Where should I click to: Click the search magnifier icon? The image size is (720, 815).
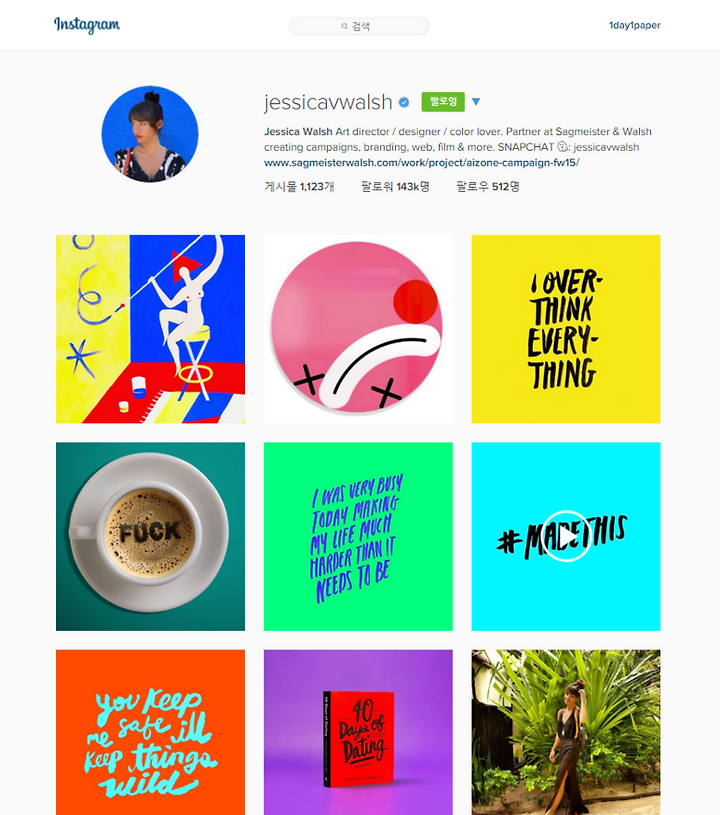pyautogui.click(x=344, y=26)
